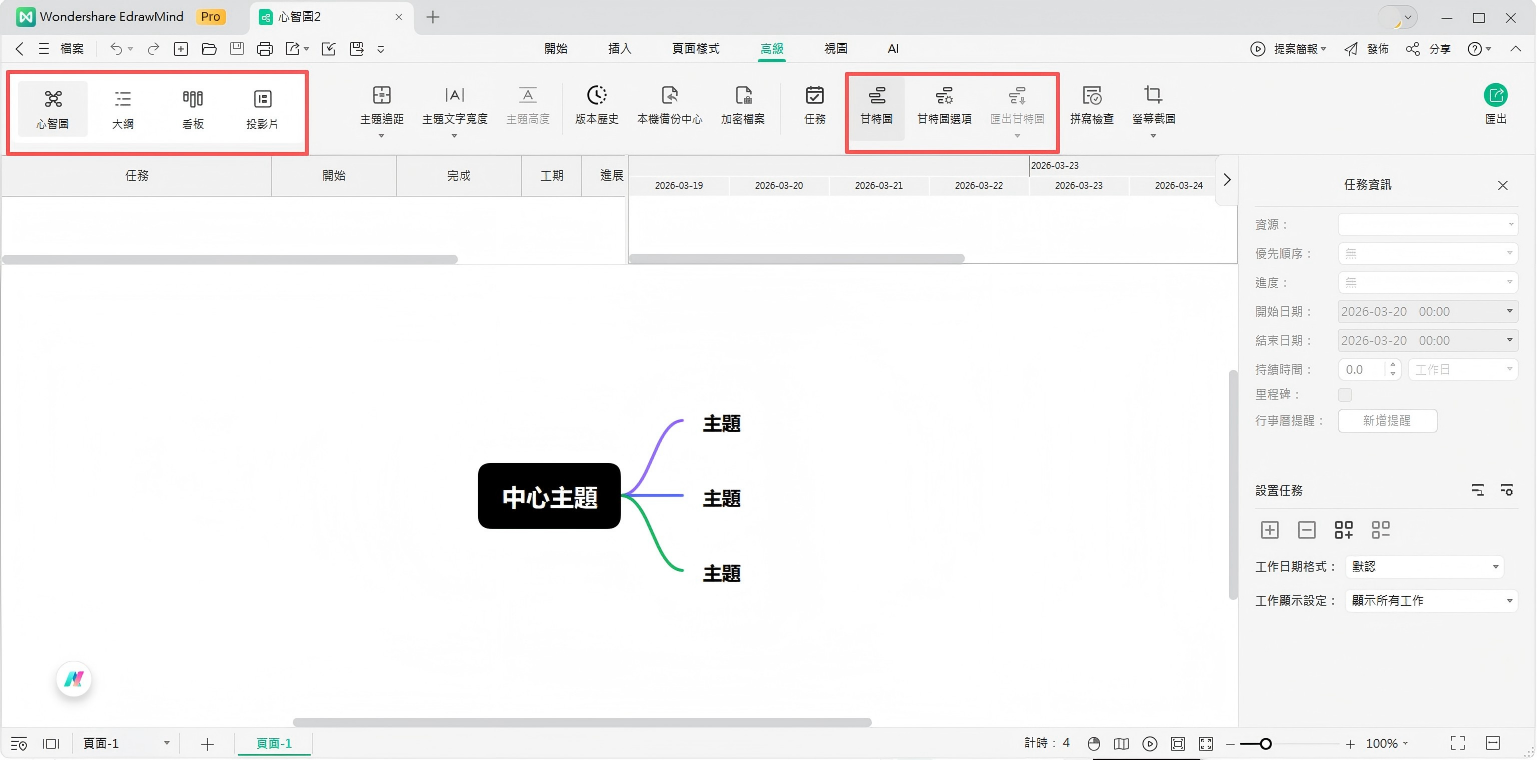This screenshot has width=1537, height=760.
Task: Click the 加密檔案 encrypt file icon
Action: pyautogui.click(x=743, y=105)
